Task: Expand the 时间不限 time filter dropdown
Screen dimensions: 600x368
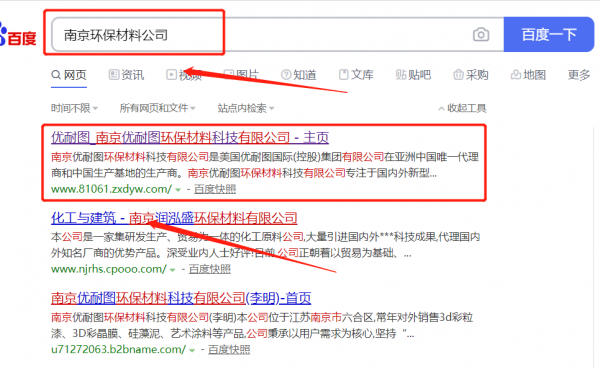Action: [x=75, y=108]
